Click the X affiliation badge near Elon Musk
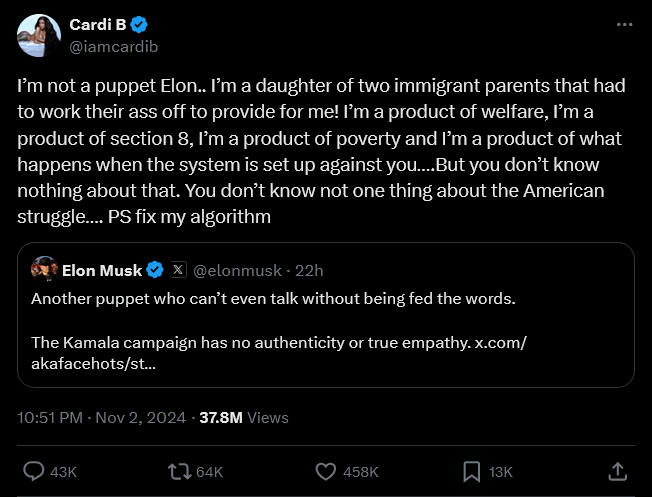Image resolution: width=652 pixels, height=497 pixels. pos(178,270)
